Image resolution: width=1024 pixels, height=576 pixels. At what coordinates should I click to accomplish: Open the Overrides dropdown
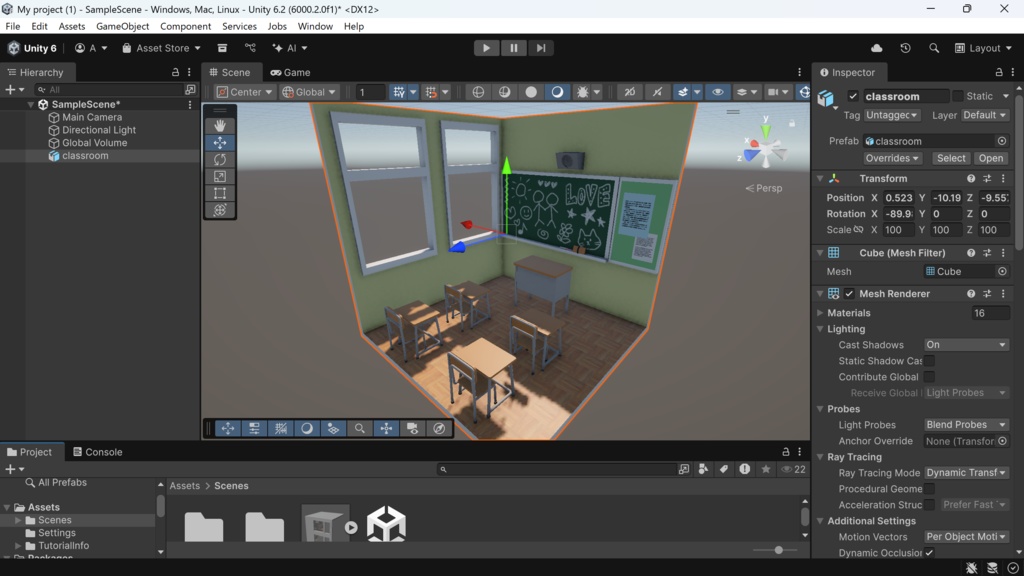[x=891, y=158]
